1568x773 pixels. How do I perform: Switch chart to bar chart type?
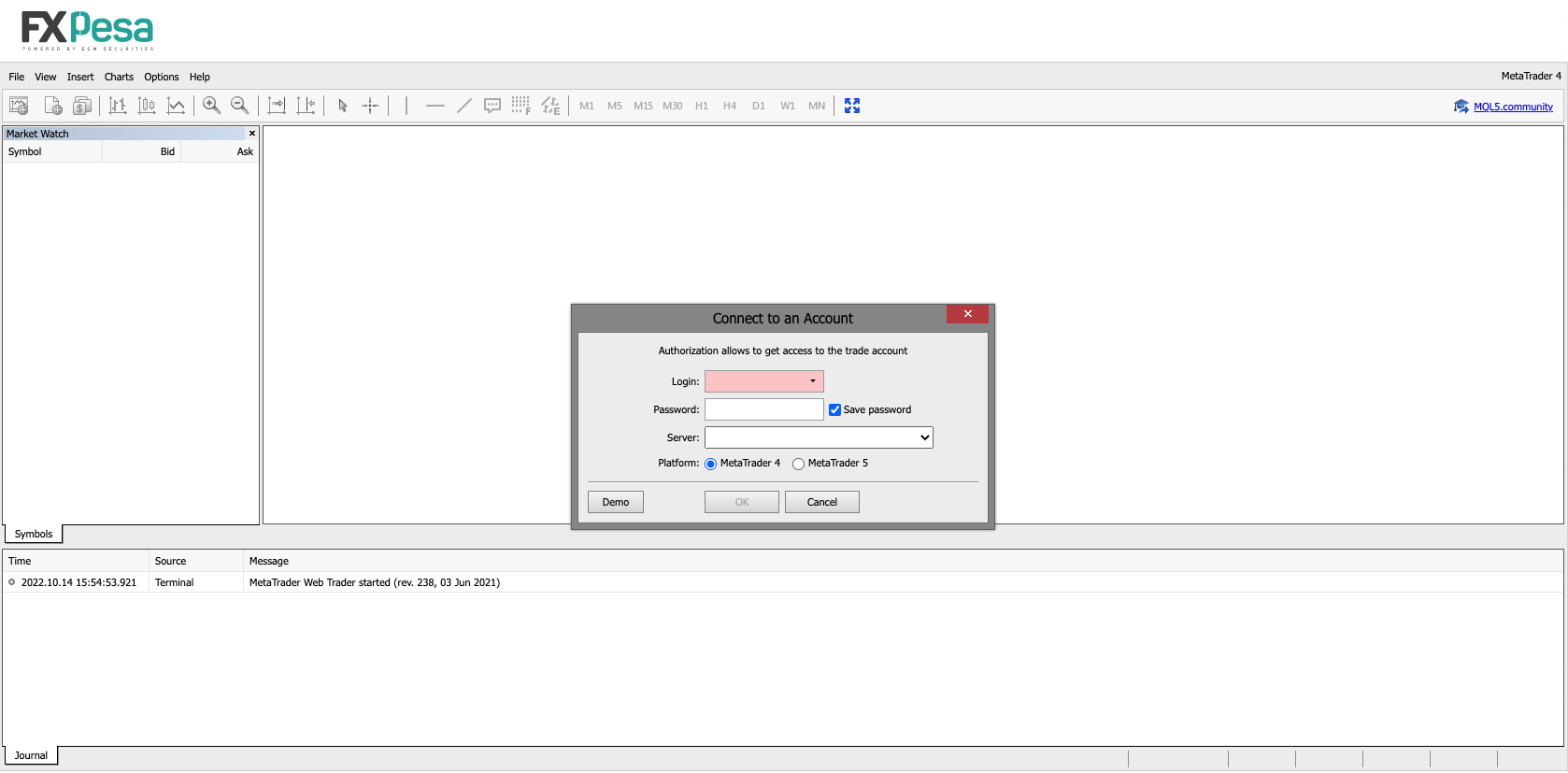tap(118, 106)
